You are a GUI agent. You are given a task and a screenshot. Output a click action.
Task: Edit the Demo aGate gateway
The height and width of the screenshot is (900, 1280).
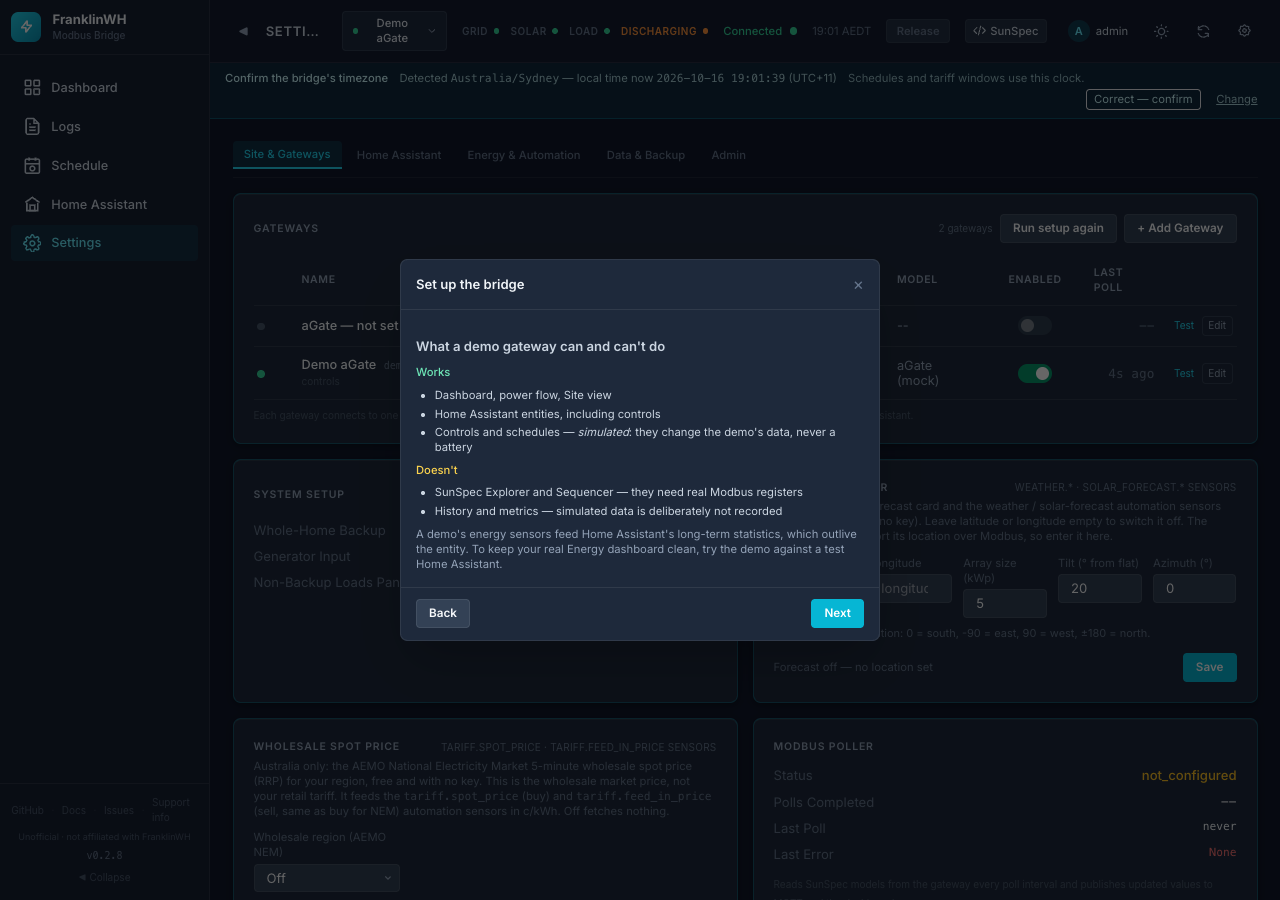pyautogui.click(x=1217, y=373)
